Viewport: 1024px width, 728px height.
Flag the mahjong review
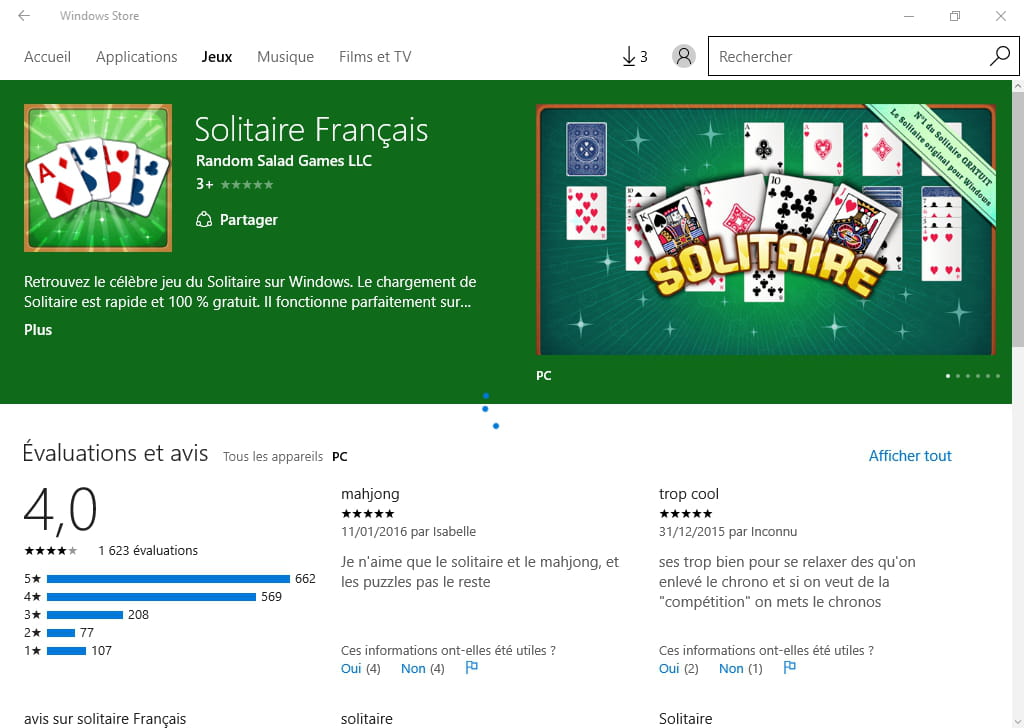coord(472,667)
